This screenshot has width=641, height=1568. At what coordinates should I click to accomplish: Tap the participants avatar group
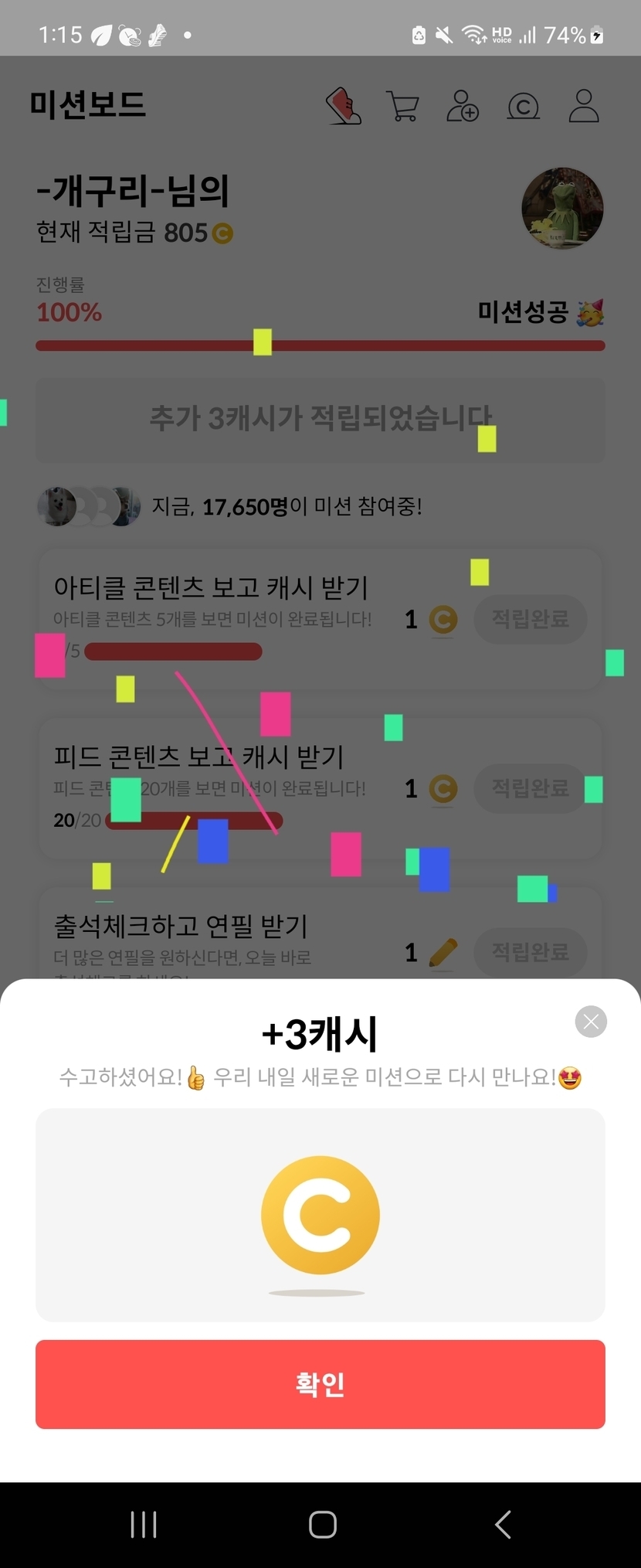pos(89,507)
